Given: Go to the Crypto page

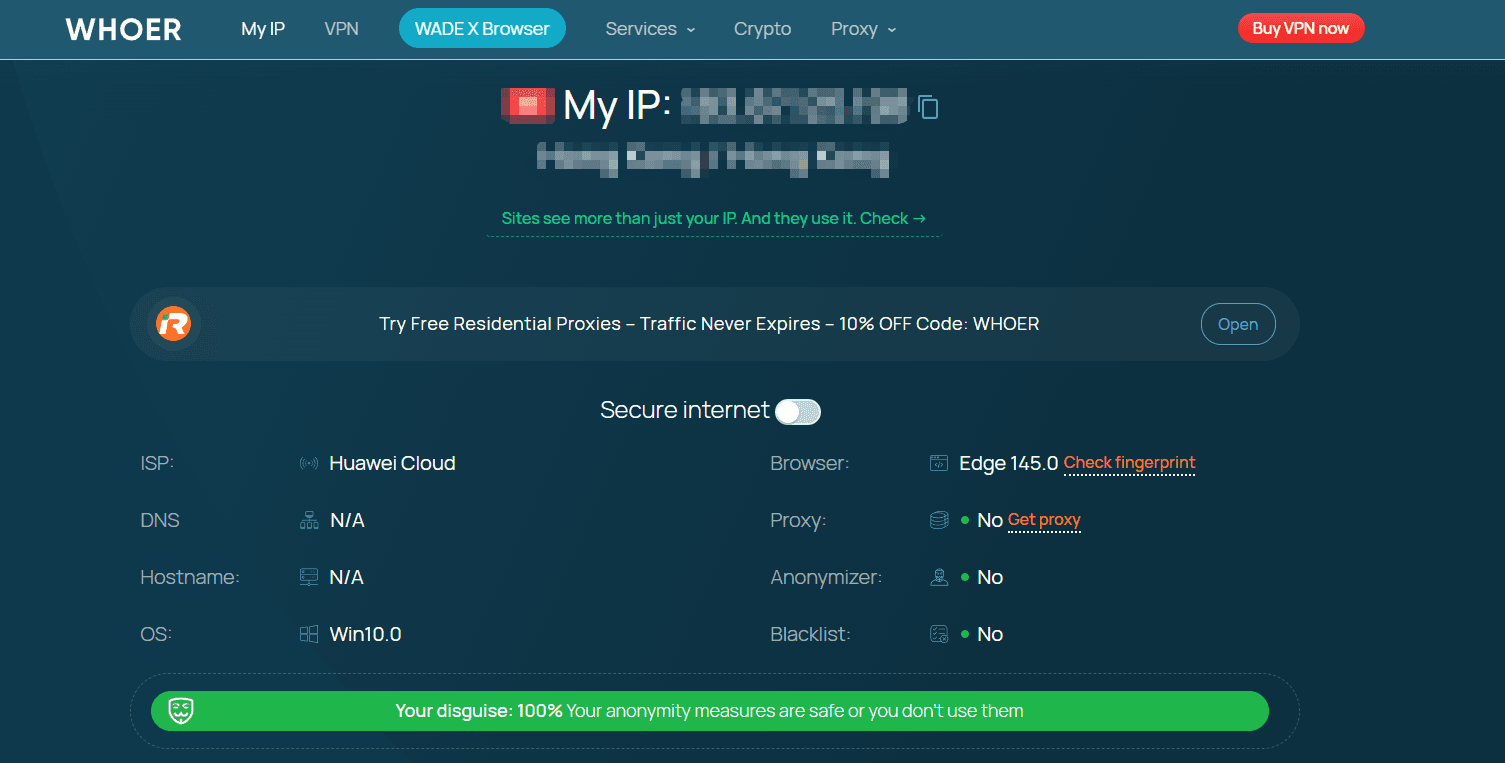Looking at the screenshot, I should 762,29.
